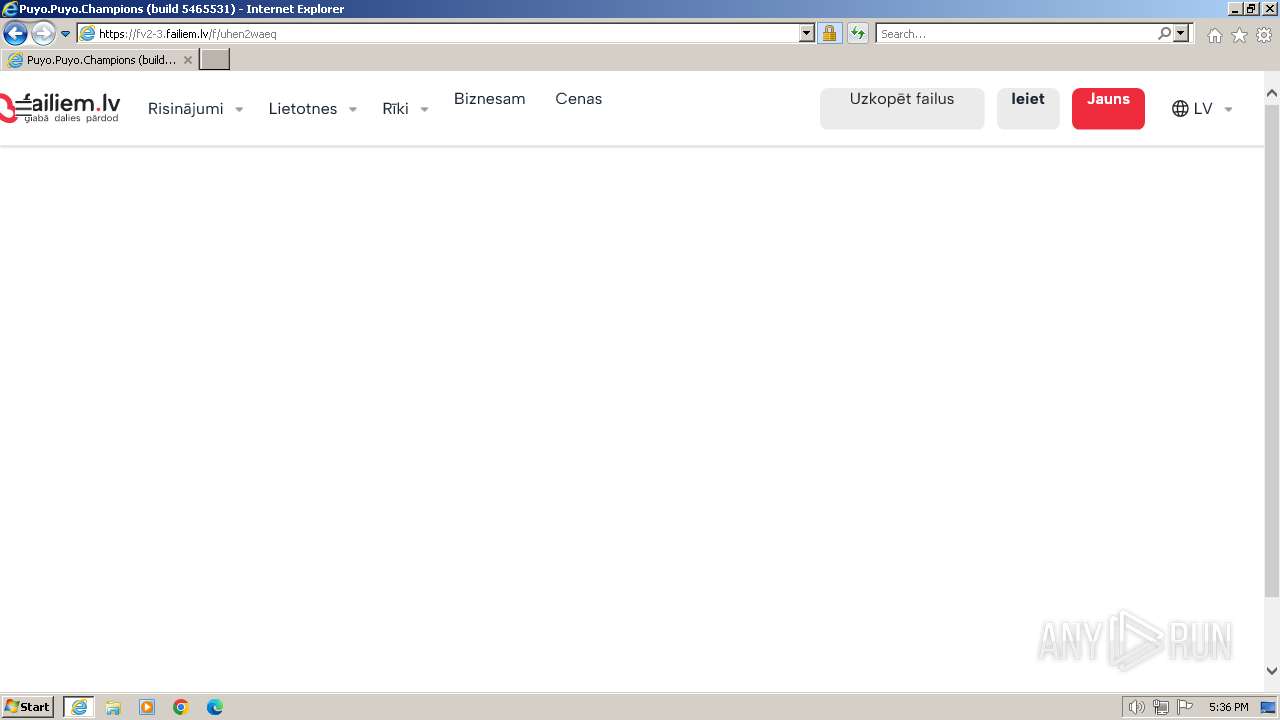The height and width of the screenshot is (720, 1280).
Task: Open Google Chrome taskbar icon
Action: (x=181, y=707)
